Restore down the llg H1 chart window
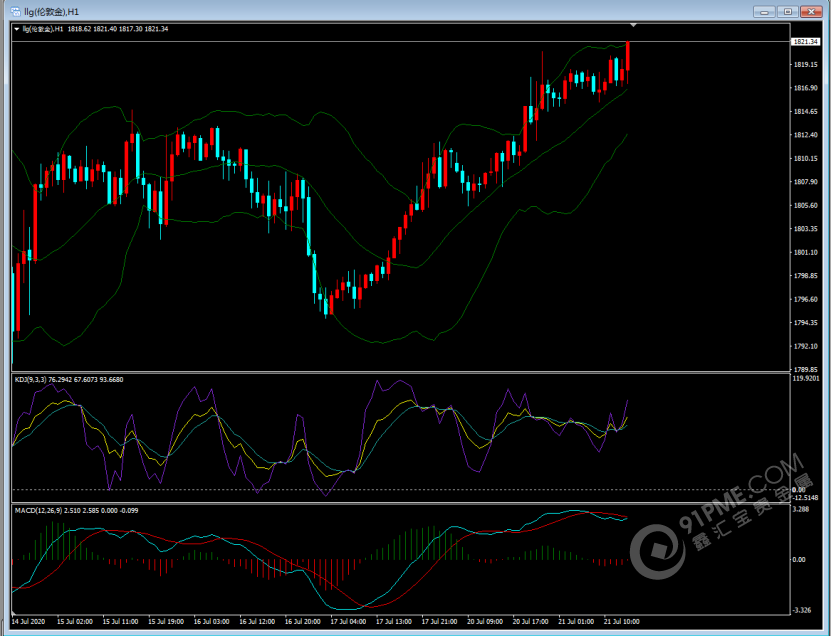This screenshot has width=831, height=636. [788, 12]
